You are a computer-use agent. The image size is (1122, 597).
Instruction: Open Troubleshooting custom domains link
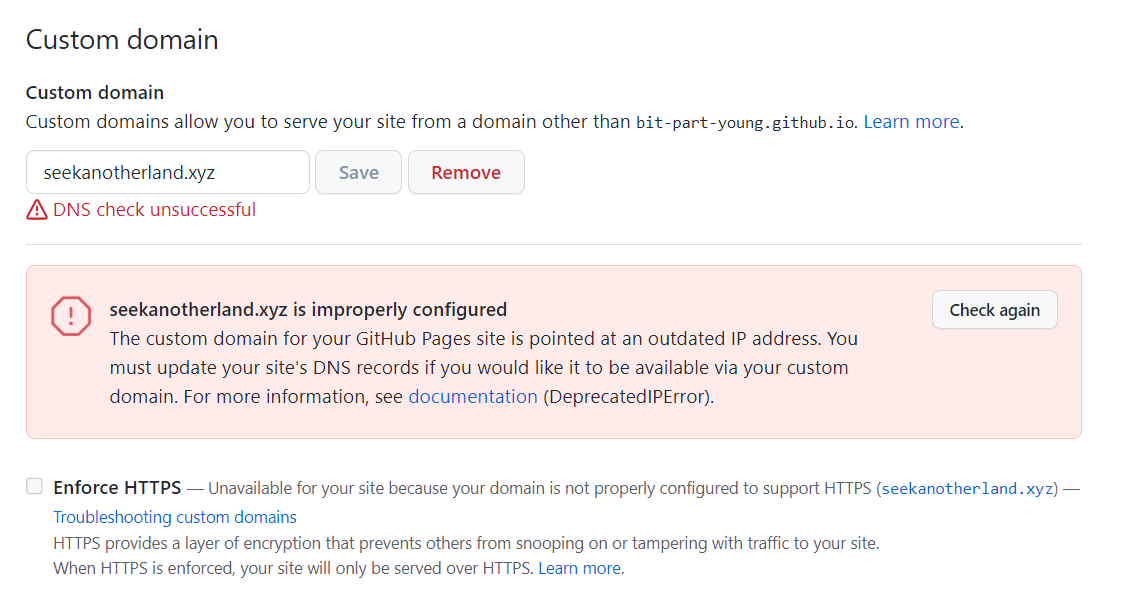click(175, 517)
